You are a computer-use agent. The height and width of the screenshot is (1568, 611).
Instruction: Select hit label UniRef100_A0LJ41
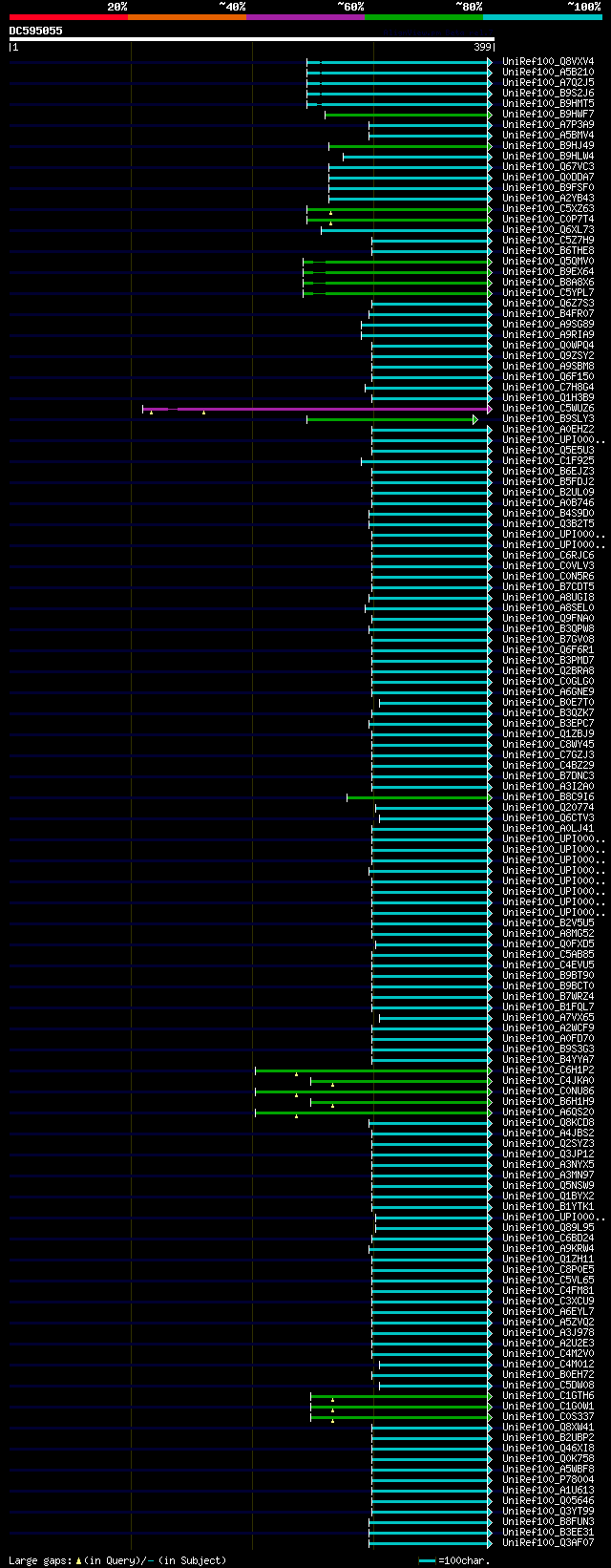(x=548, y=828)
